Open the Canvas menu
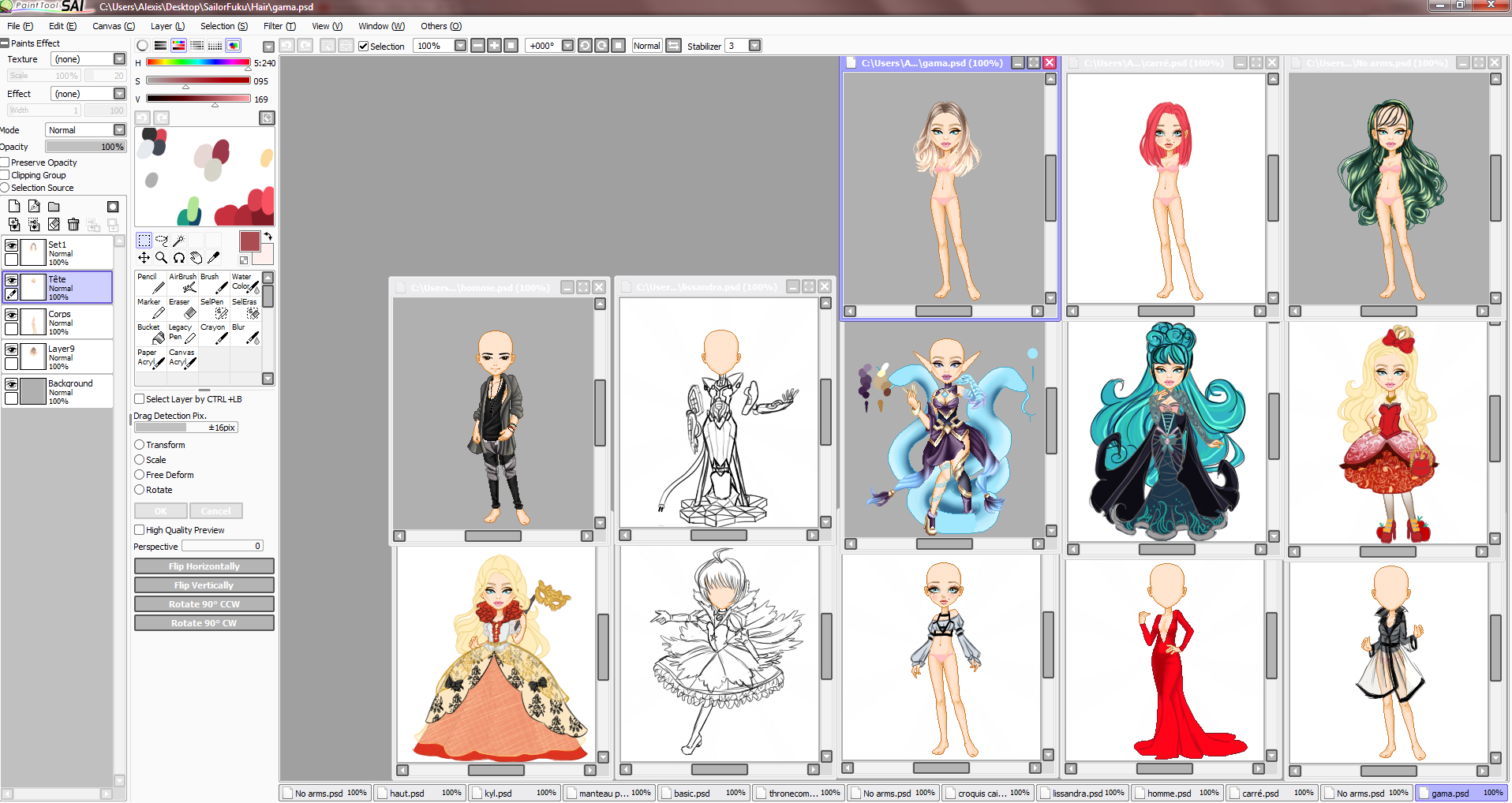Viewport: 1512px width, 803px height. (114, 26)
